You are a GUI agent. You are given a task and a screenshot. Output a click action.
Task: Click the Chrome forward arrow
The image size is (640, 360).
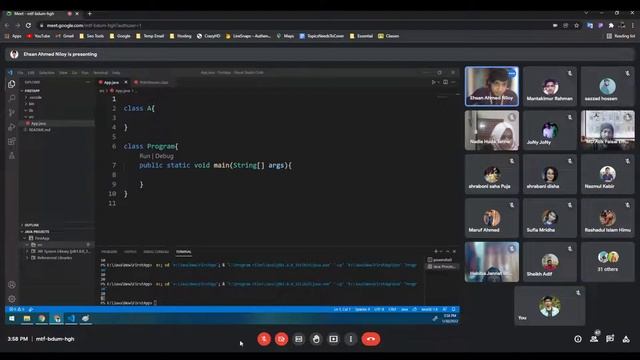[18, 25]
